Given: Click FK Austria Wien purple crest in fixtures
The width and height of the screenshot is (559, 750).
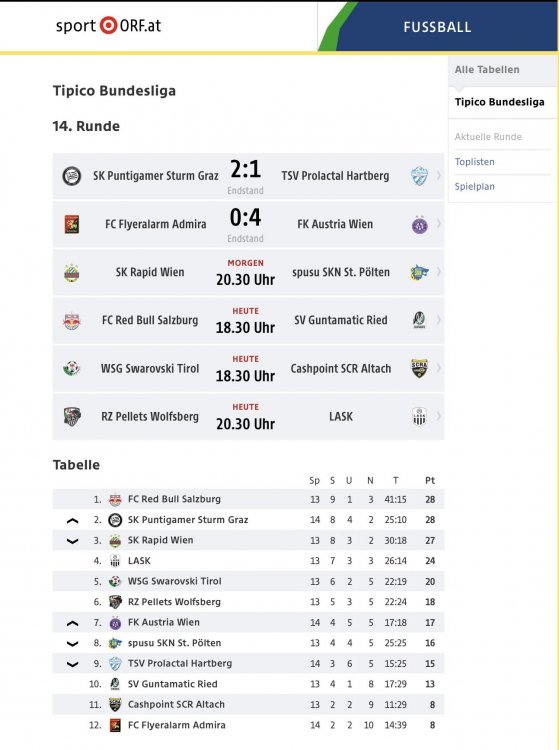Looking at the screenshot, I should (x=419, y=224).
